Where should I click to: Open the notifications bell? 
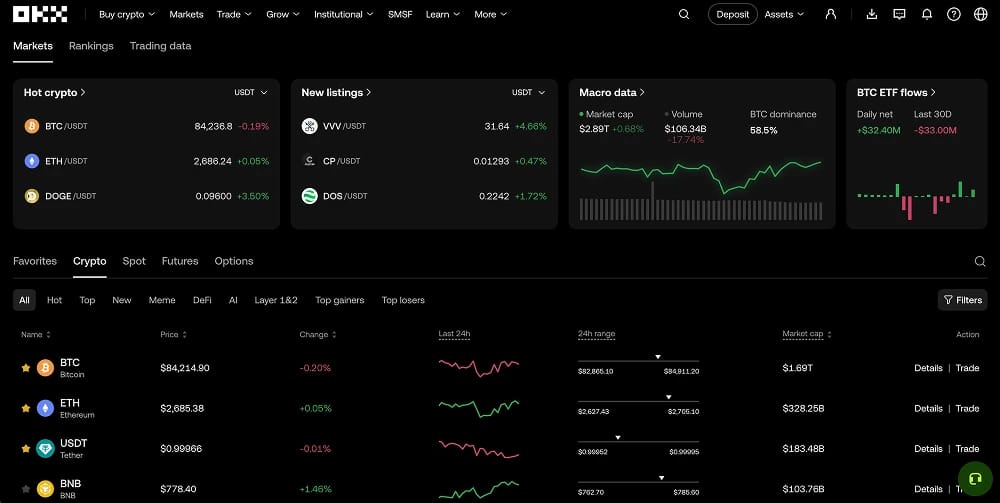click(927, 14)
